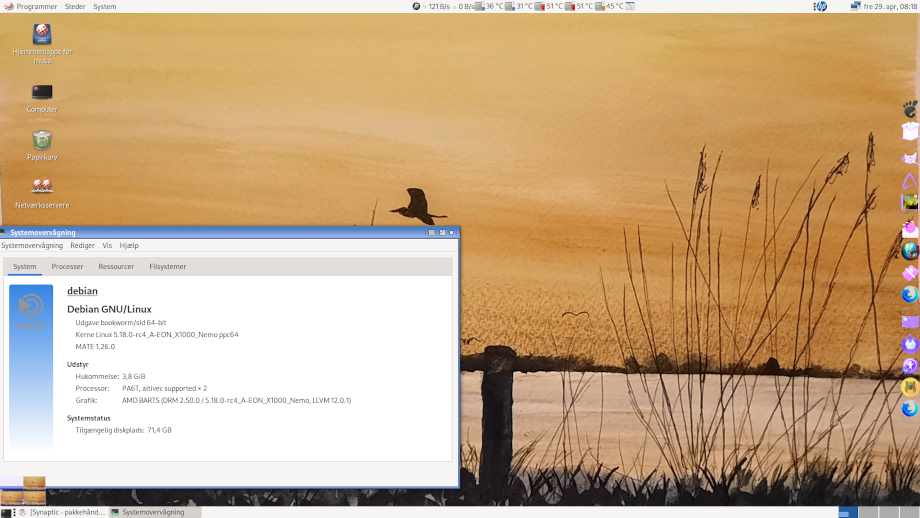
Task: Open the Computer desktop icon
Action: [x=42, y=93]
